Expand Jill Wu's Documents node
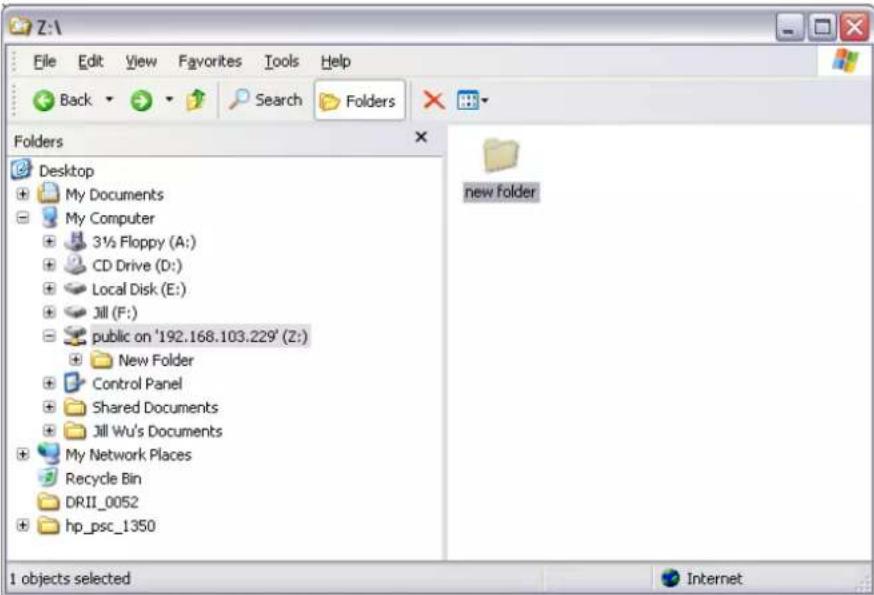 click(x=49, y=431)
